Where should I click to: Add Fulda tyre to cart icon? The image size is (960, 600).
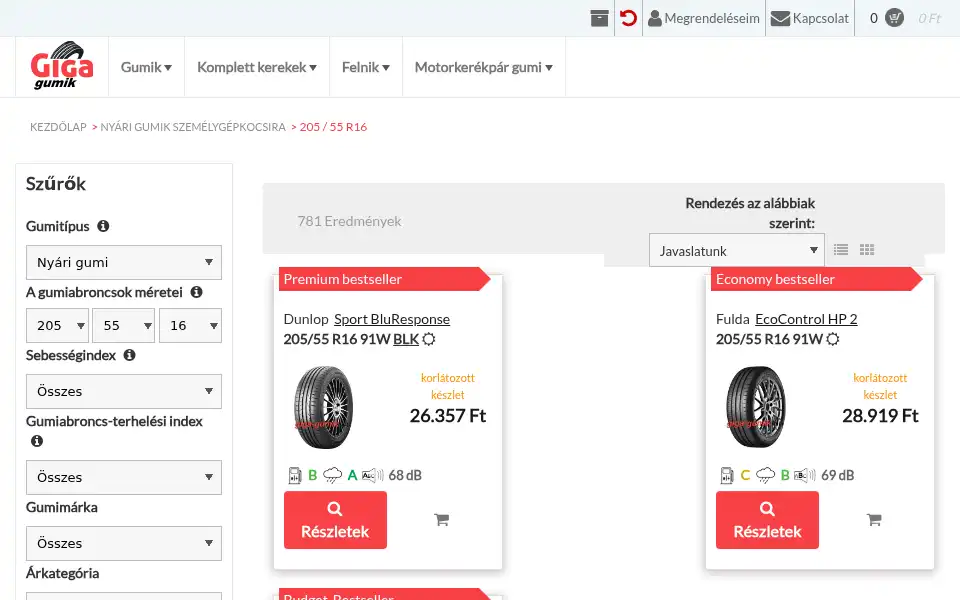(874, 520)
